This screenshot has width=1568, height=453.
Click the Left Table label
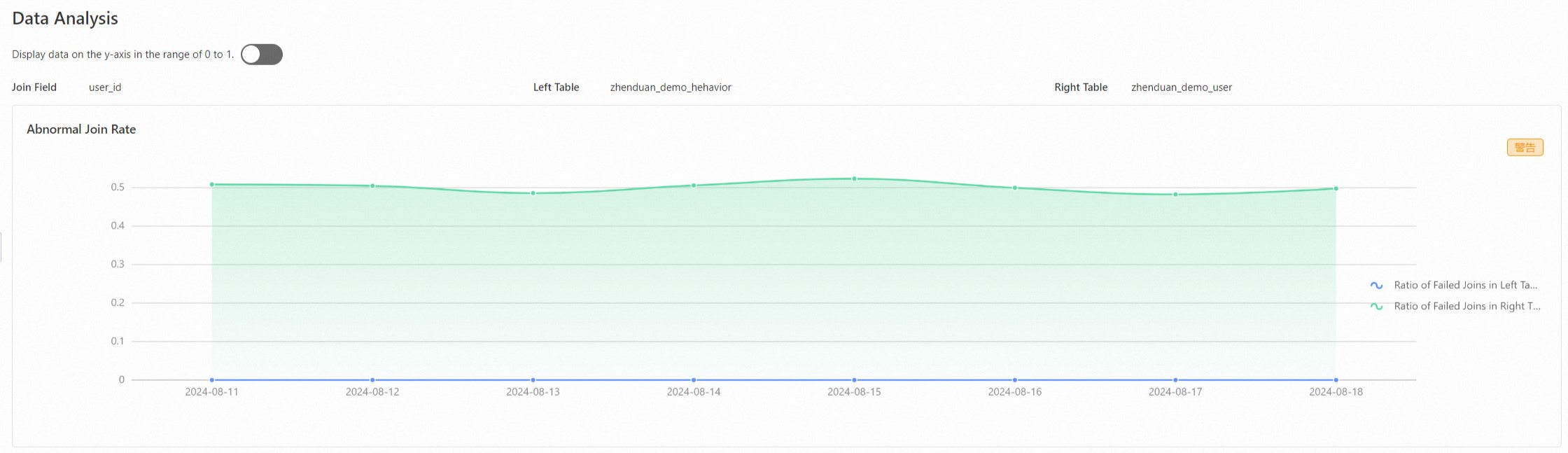(x=556, y=88)
